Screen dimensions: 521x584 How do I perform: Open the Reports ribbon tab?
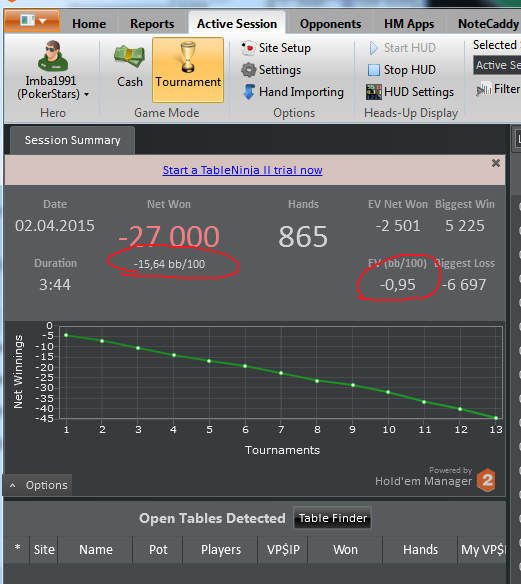coord(152,24)
